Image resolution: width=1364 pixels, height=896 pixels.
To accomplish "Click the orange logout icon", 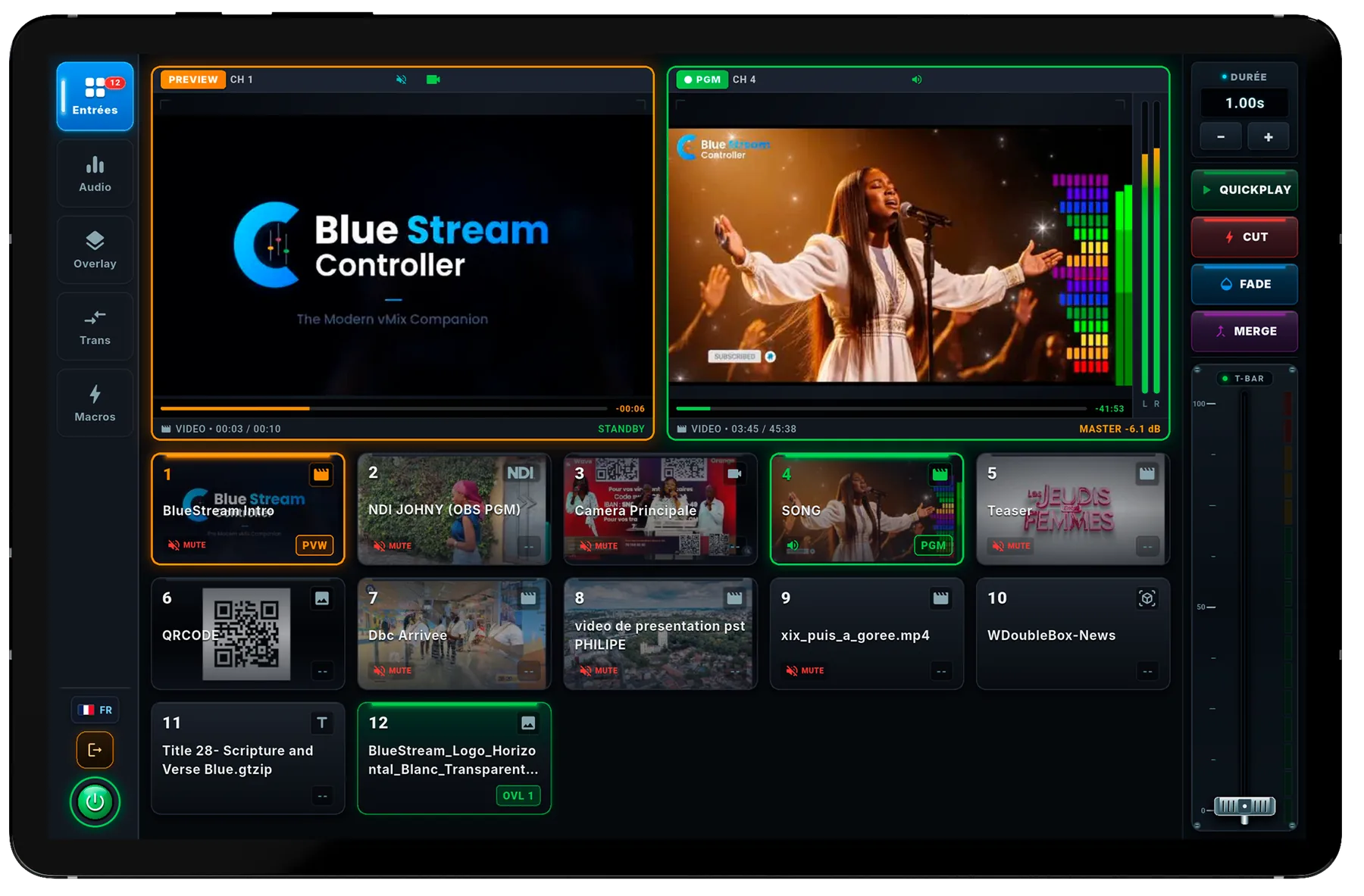I will click(x=95, y=750).
